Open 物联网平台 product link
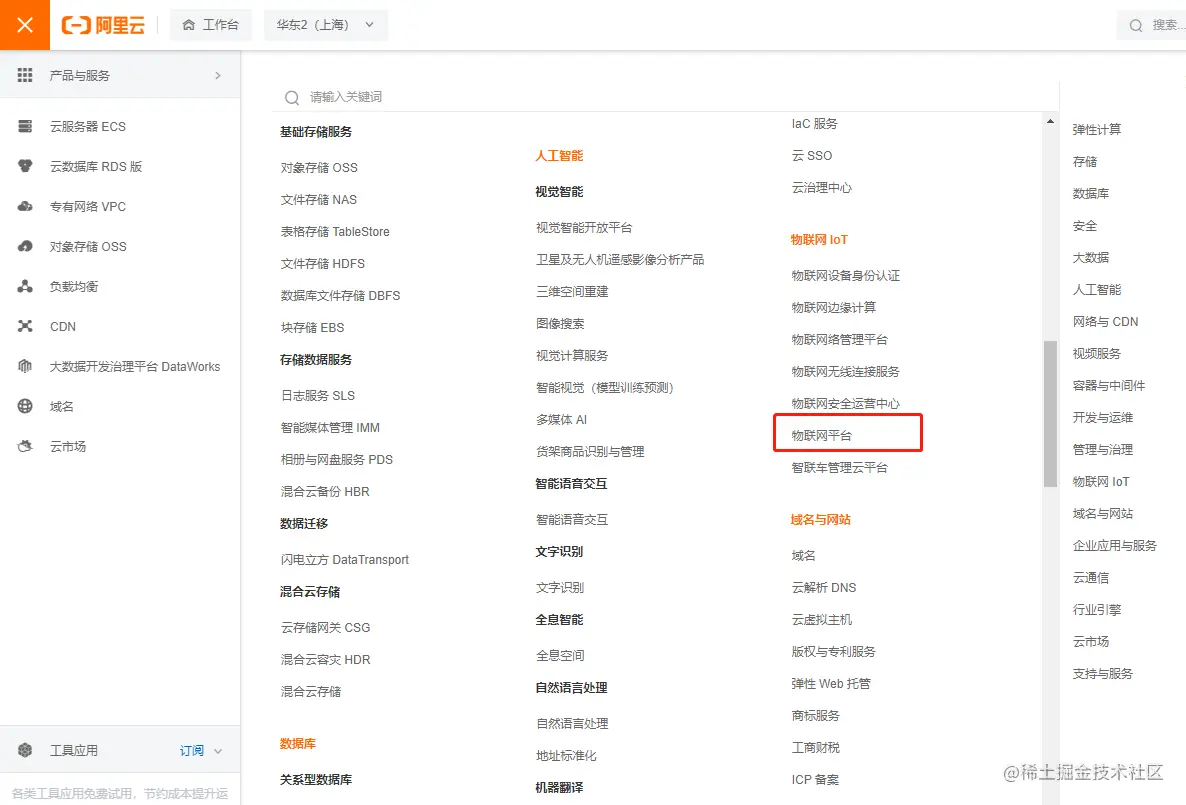This screenshot has height=805, width=1186. click(821, 435)
